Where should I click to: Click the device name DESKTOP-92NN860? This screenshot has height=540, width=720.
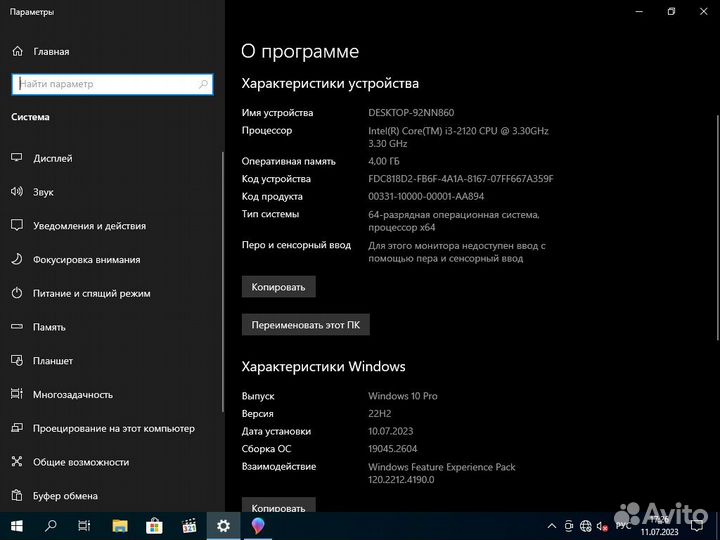click(x=411, y=113)
